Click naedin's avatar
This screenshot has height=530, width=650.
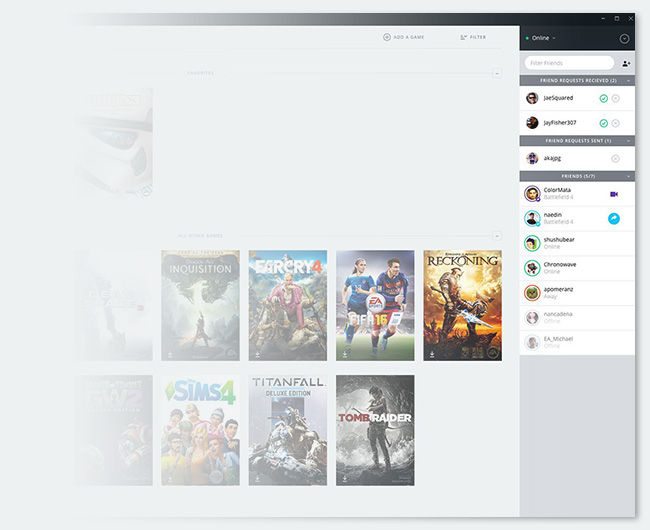tap(532, 218)
